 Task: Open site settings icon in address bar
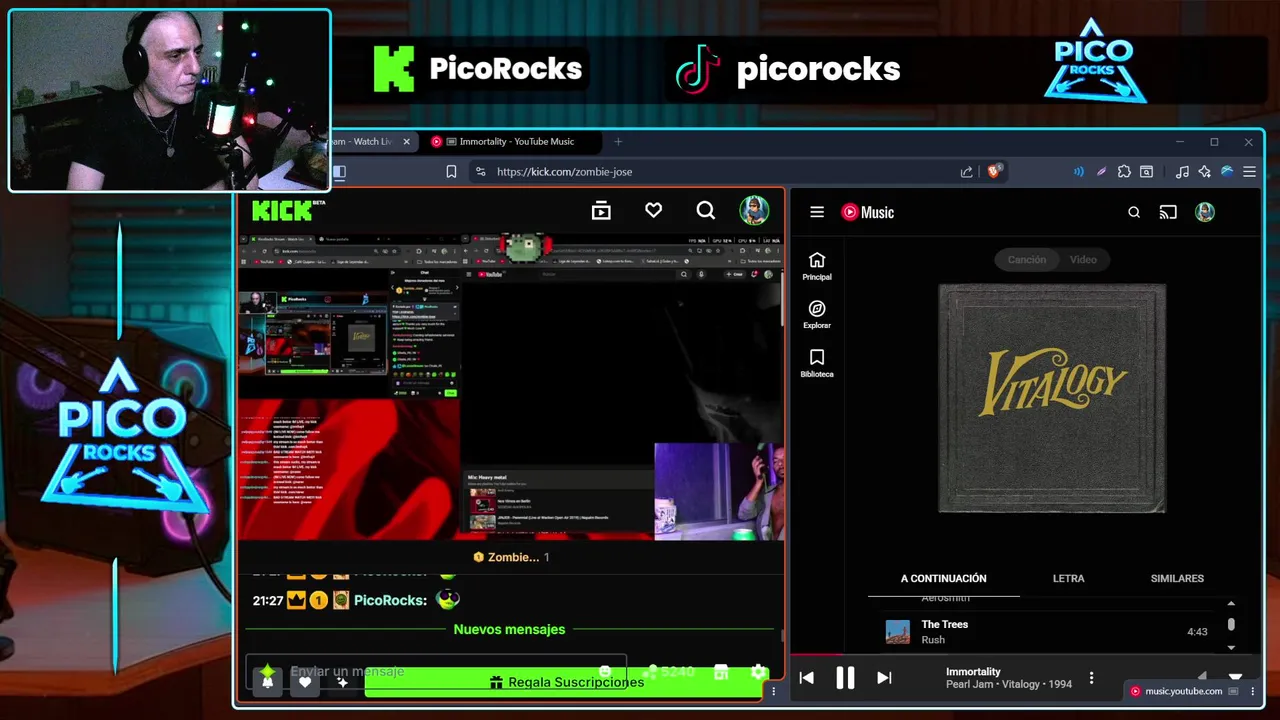point(481,172)
